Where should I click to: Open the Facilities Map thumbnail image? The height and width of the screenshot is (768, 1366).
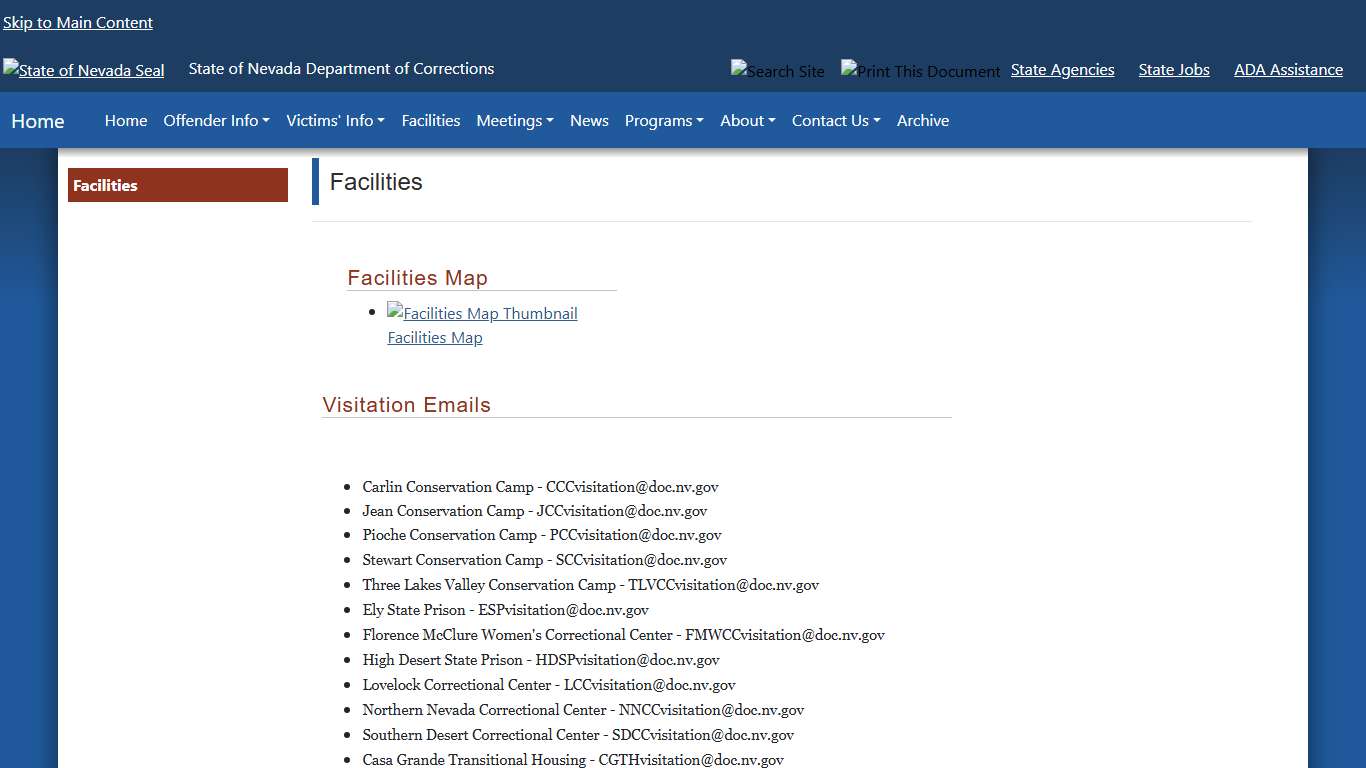[x=482, y=313]
